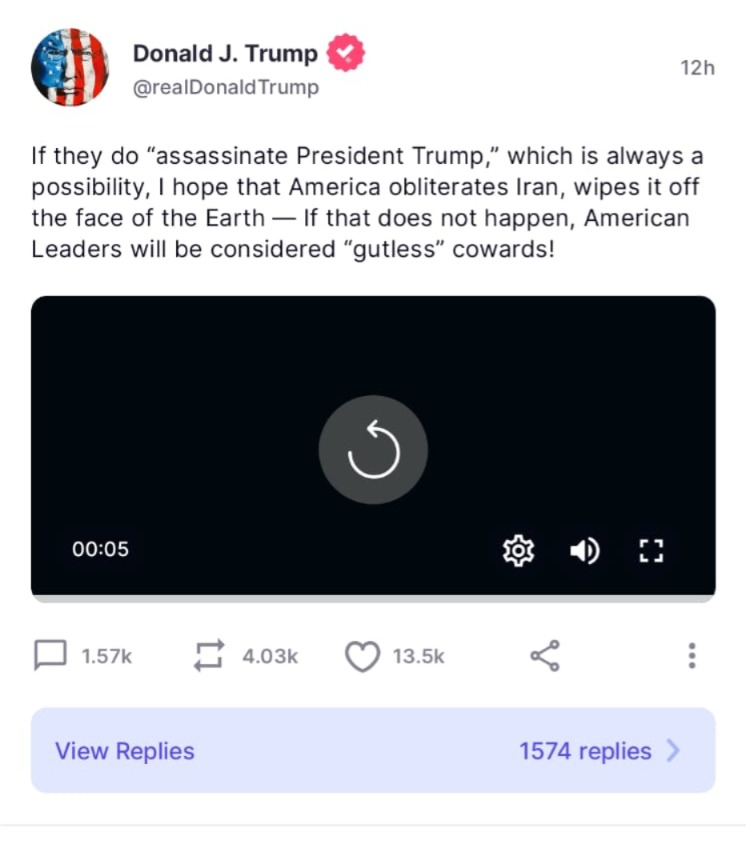
Task: Share the post using the share icon
Action: (x=545, y=656)
